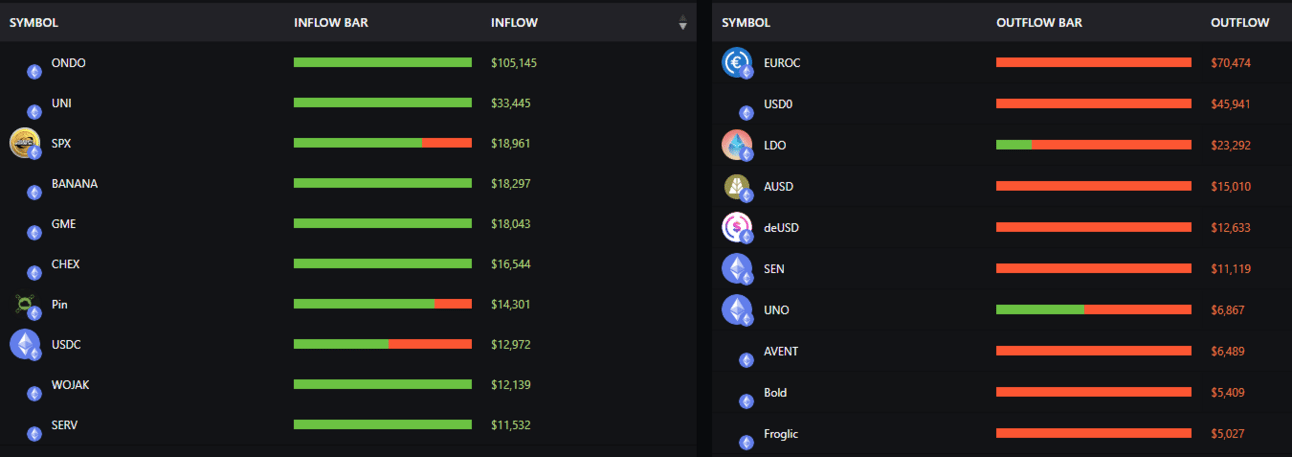Screen dimensions: 1292x457
Task: Click the EUROC euro coin icon
Action: tap(737, 63)
